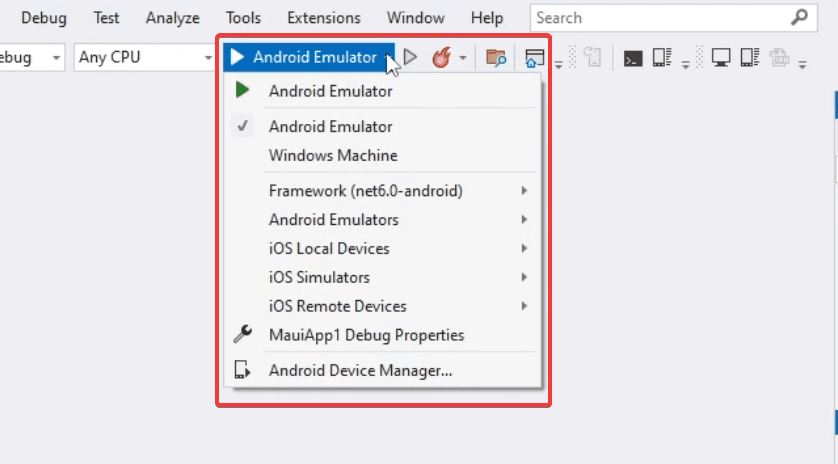Viewport: 838px width, 464px height.
Task: Expand the iOS Local Devices submenu
Action: (x=382, y=249)
